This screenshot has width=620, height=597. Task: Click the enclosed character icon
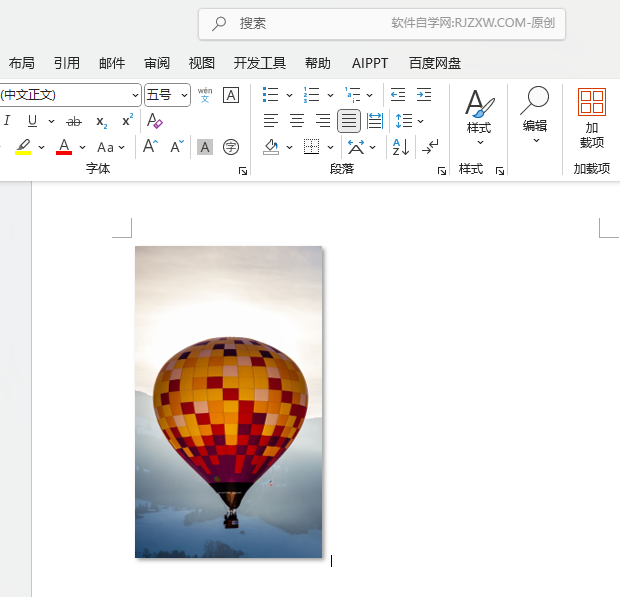click(231, 147)
